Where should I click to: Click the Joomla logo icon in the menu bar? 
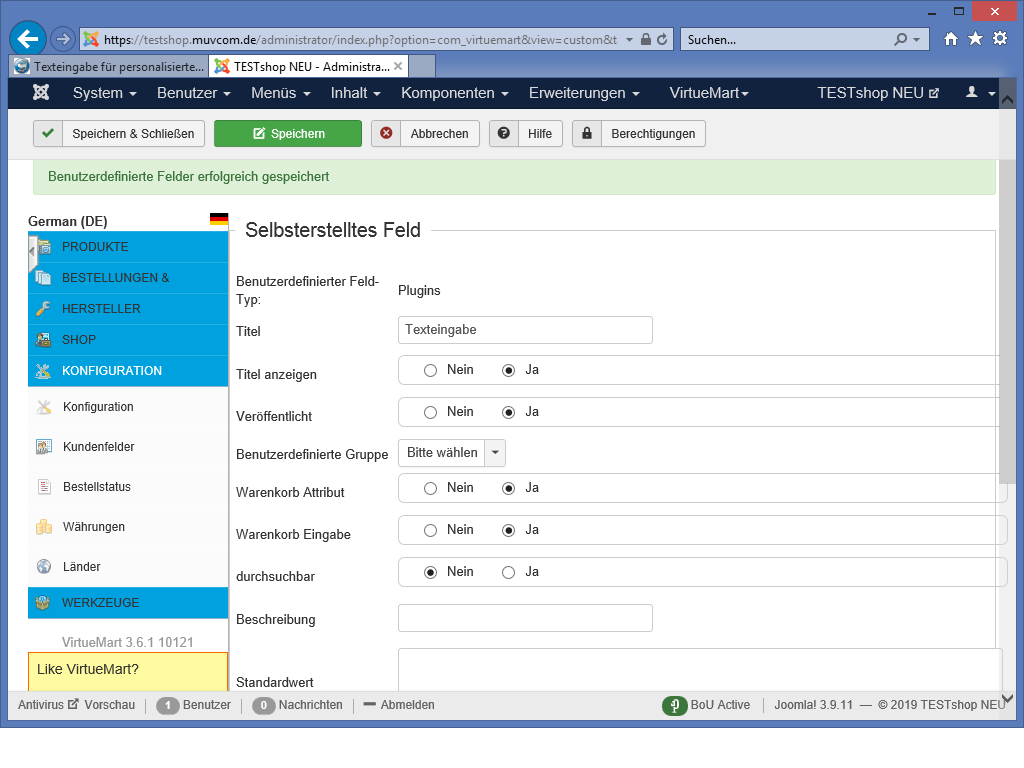pos(41,93)
